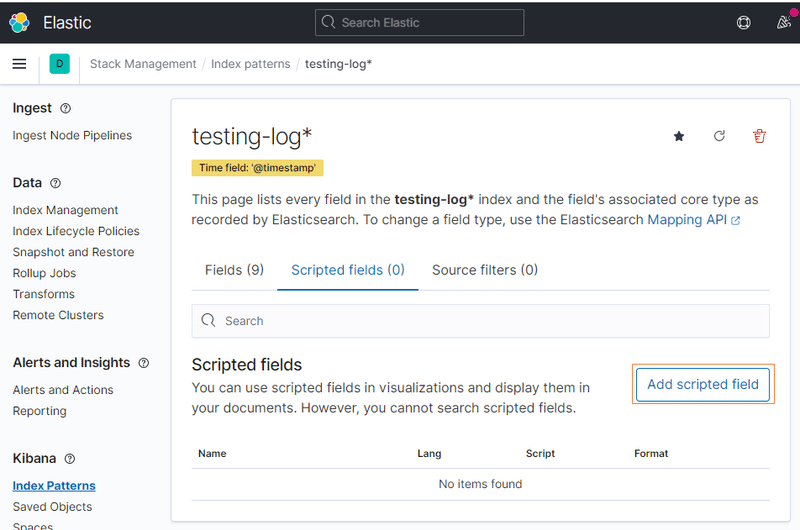Set index pattern as default star
The width and height of the screenshot is (800, 530).
click(679, 137)
